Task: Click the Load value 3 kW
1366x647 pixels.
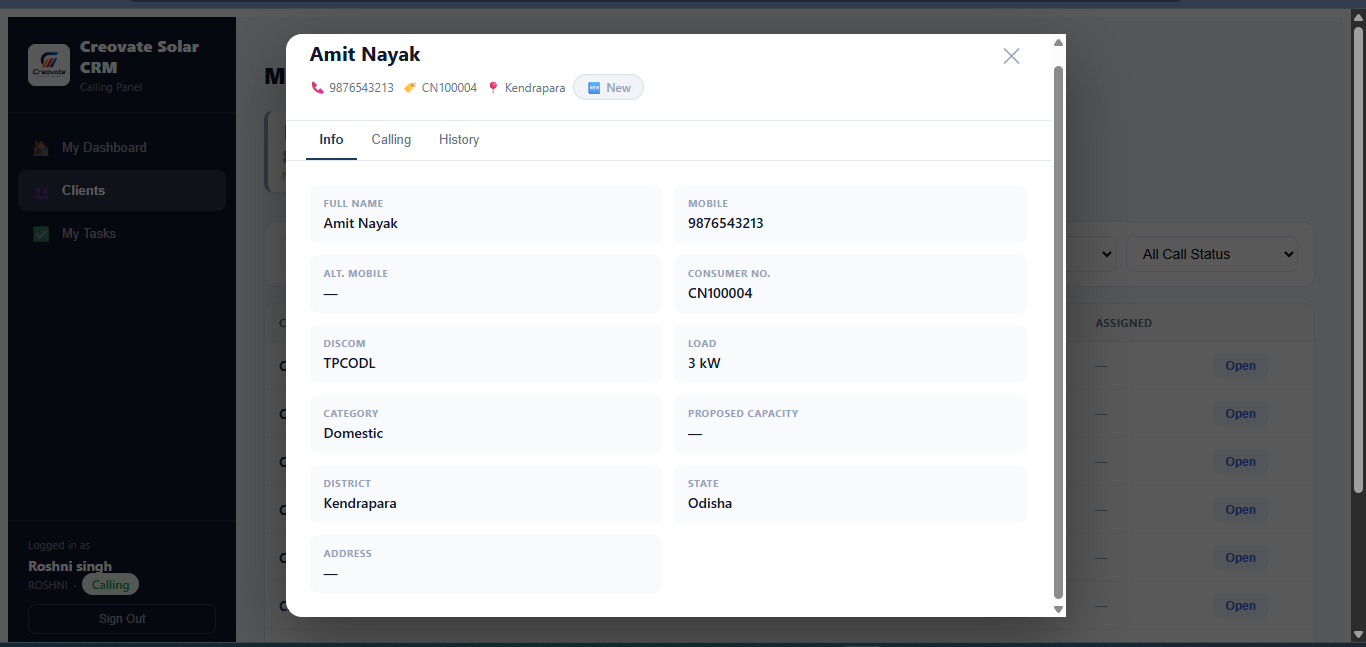Action: coord(704,364)
